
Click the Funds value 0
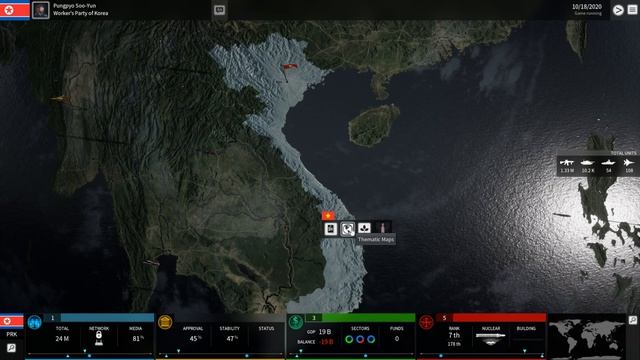[x=396, y=339]
